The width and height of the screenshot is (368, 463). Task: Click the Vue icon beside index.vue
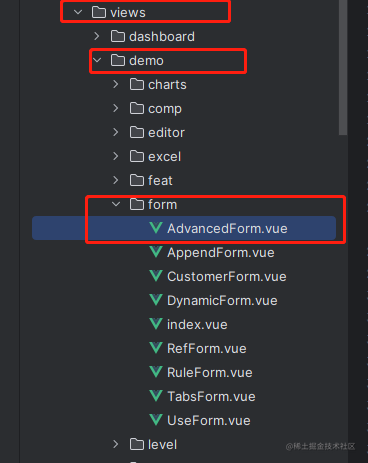coord(156,324)
